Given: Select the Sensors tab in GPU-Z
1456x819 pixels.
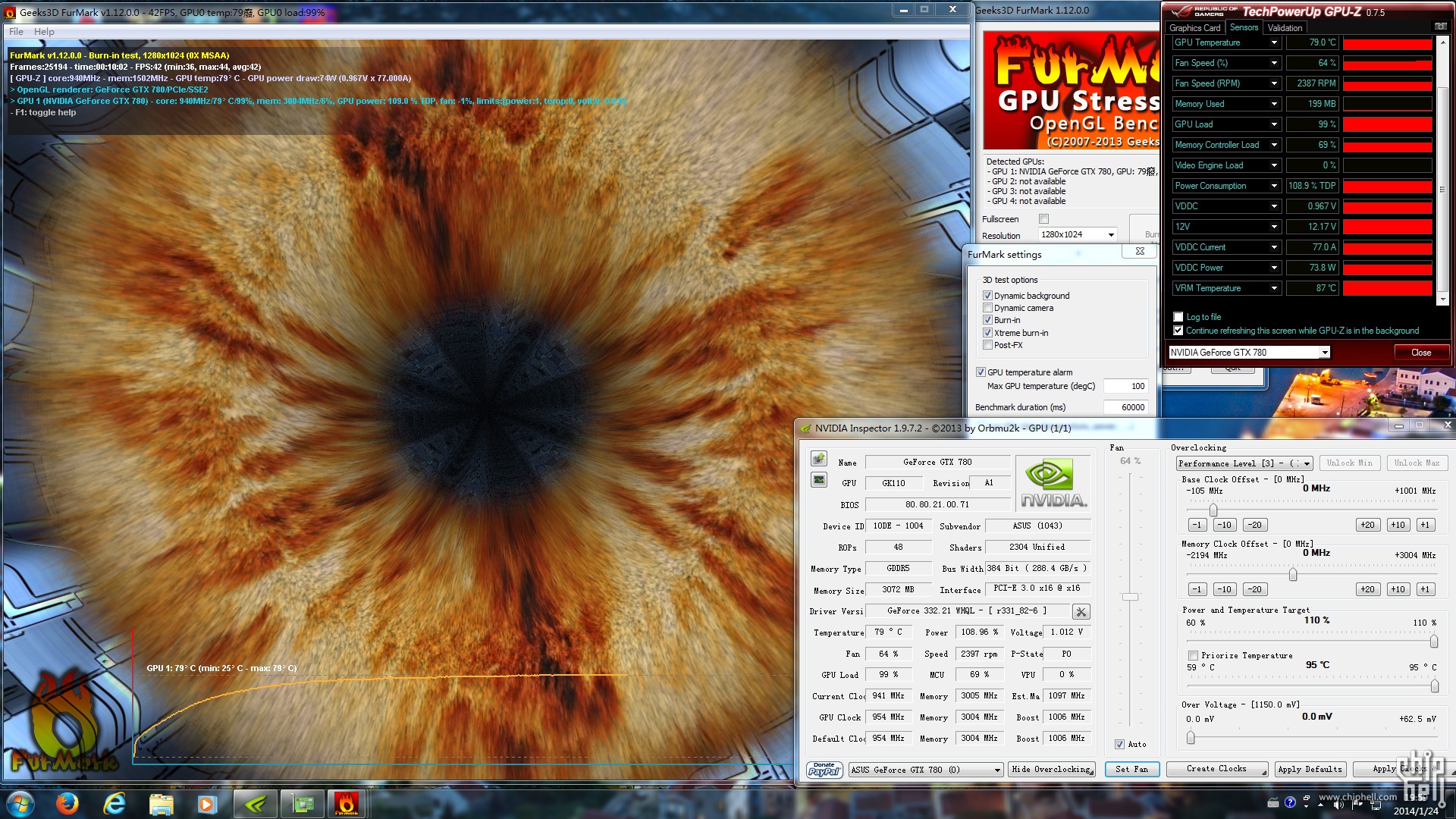Looking at the screenshot, I should click(1244, 27).
